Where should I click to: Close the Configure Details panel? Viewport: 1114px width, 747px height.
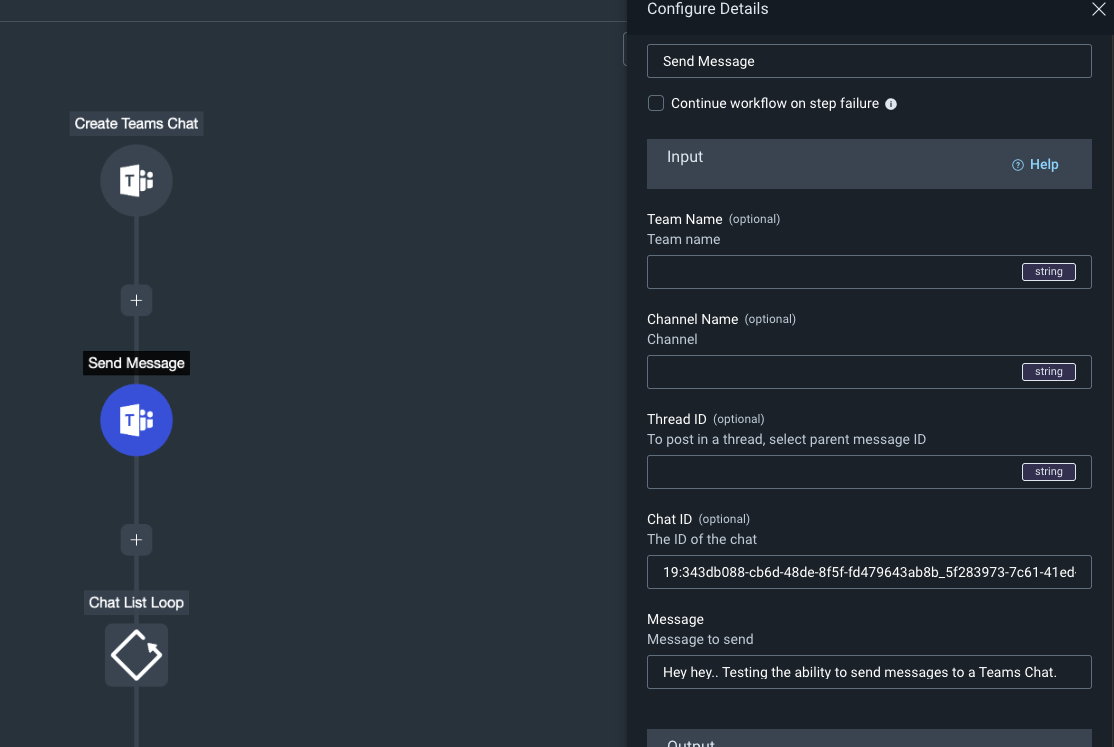1098,10
